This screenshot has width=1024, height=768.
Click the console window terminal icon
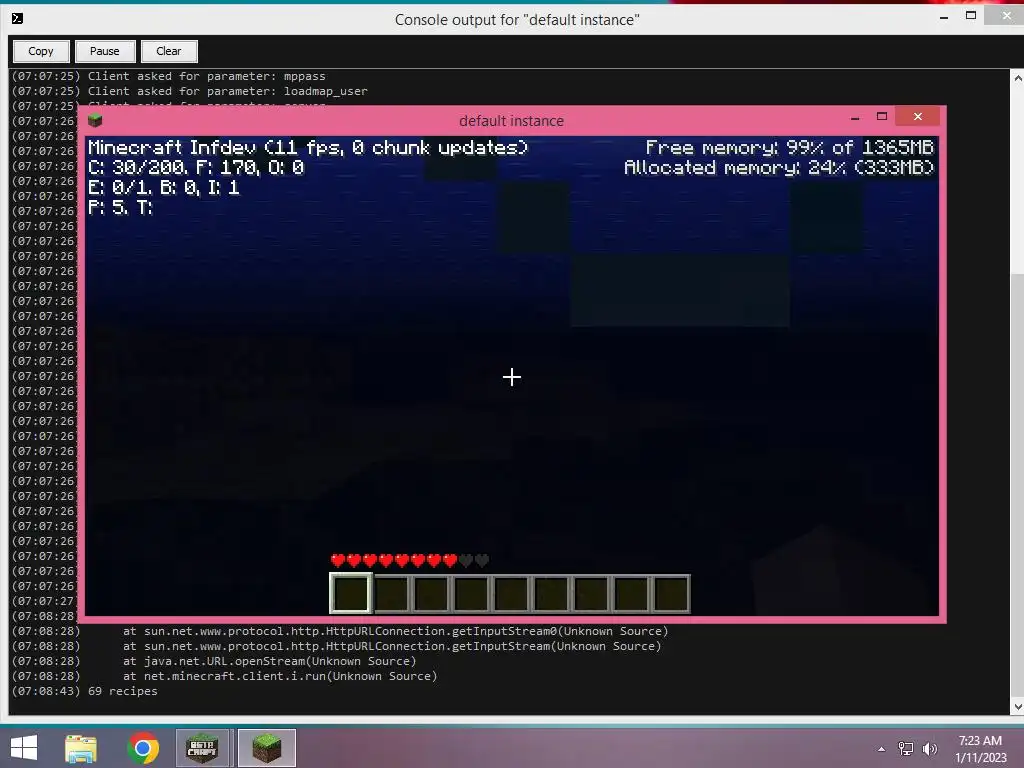pos(18,18)
